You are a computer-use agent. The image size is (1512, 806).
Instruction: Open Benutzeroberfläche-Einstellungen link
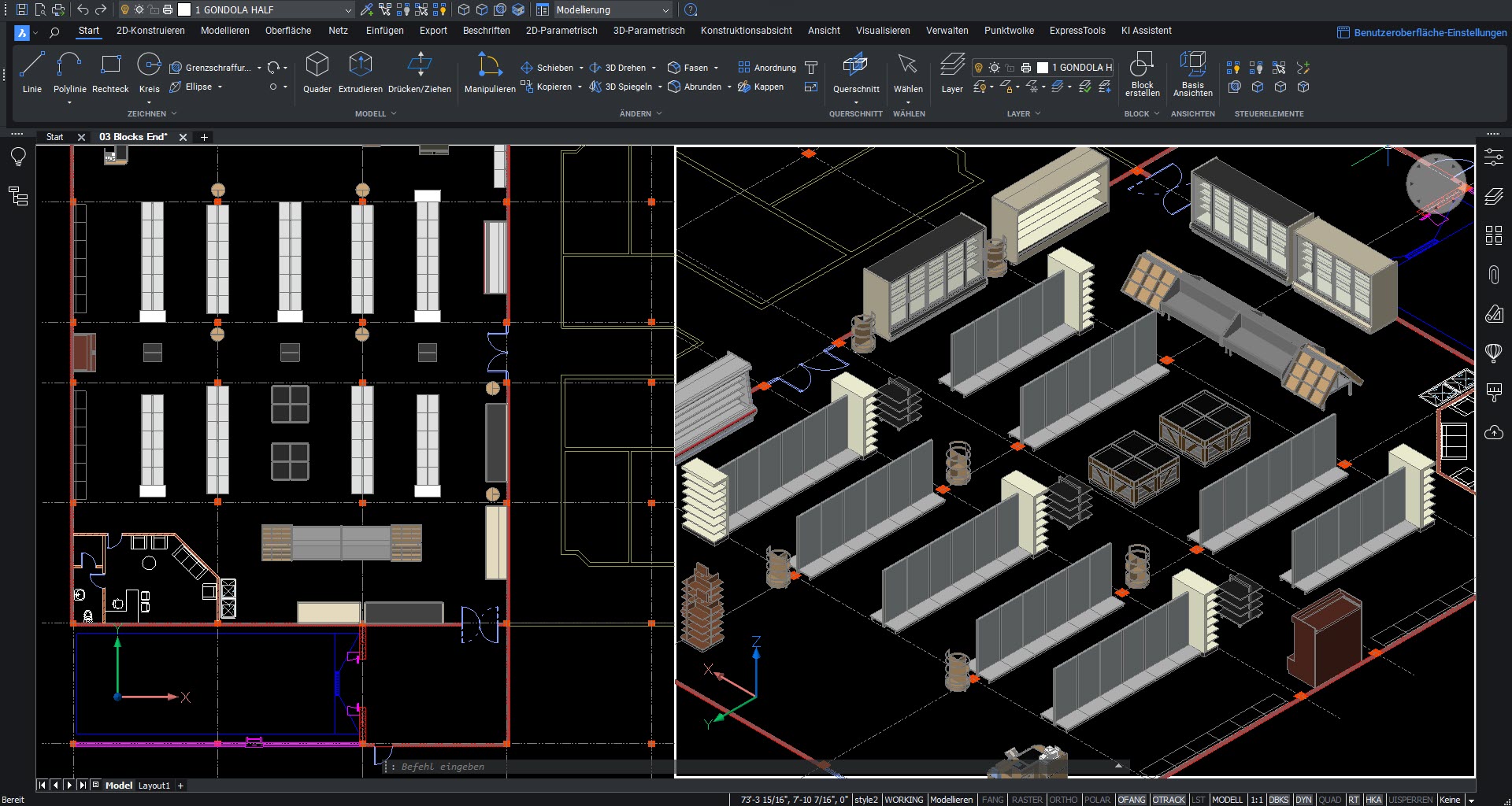pos(1429,32)
